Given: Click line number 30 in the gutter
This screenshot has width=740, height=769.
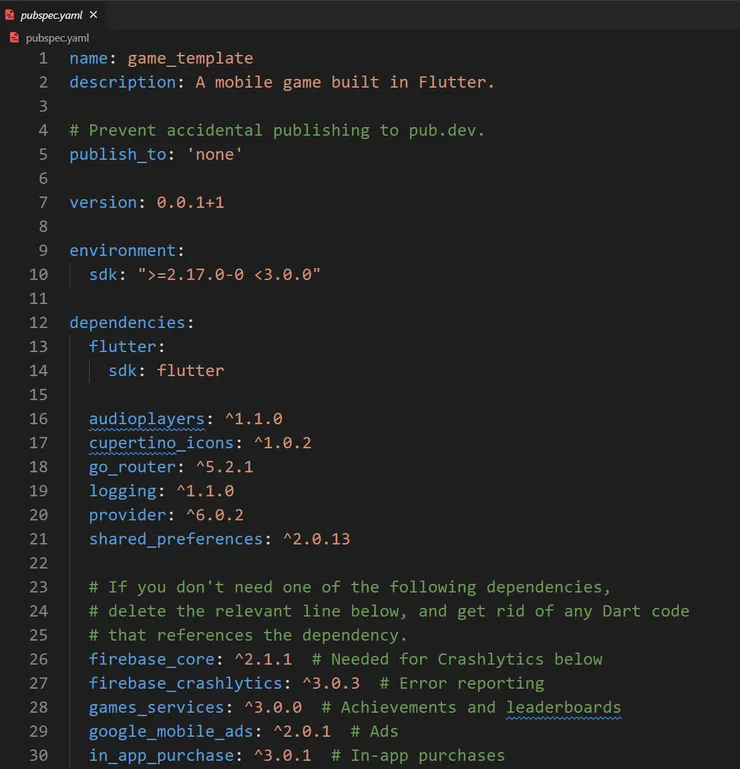Looking at the screenshot, I should (x=38, y=755).
